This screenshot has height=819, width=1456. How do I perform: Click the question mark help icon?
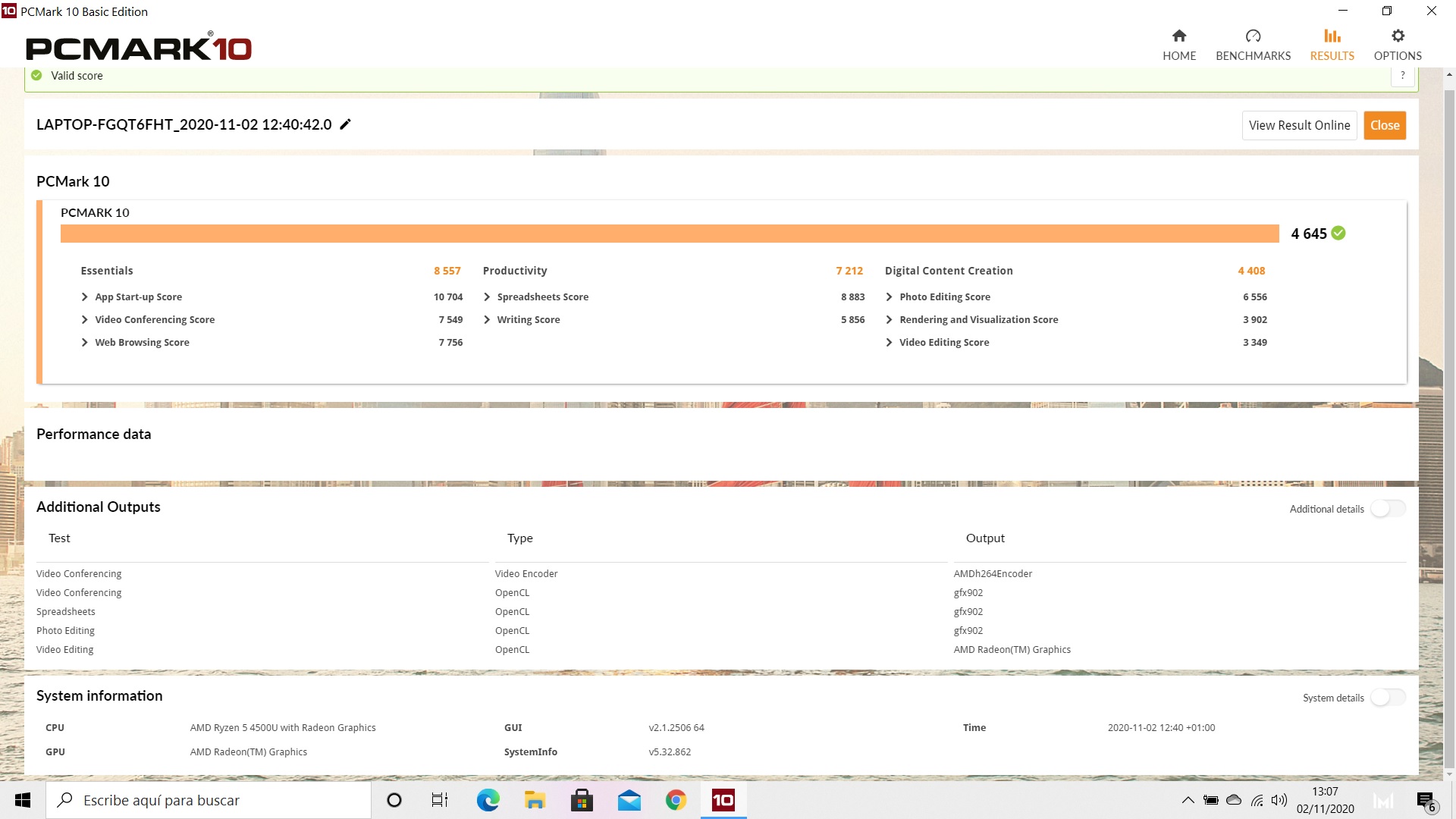[1402, 75]
